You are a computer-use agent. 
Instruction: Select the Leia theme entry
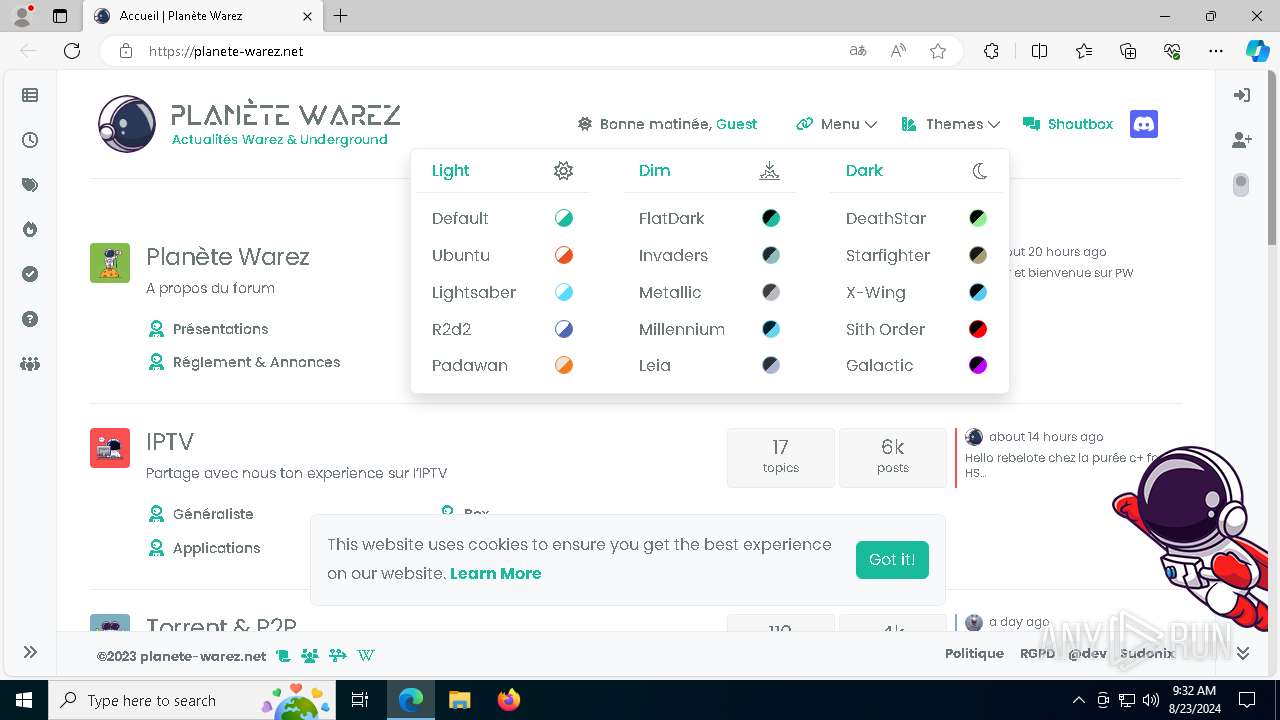pyautogui.click(x=709, y=365)
